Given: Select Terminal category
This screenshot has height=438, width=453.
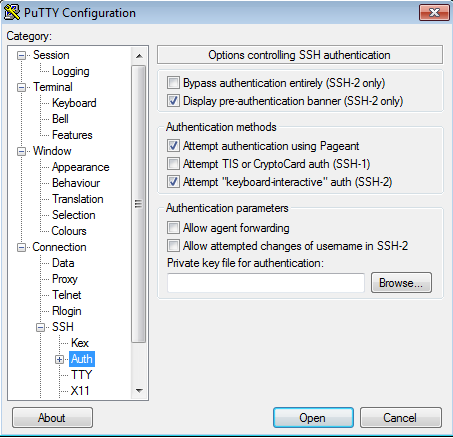Looking at the screenshot, I should click(53, 87).
